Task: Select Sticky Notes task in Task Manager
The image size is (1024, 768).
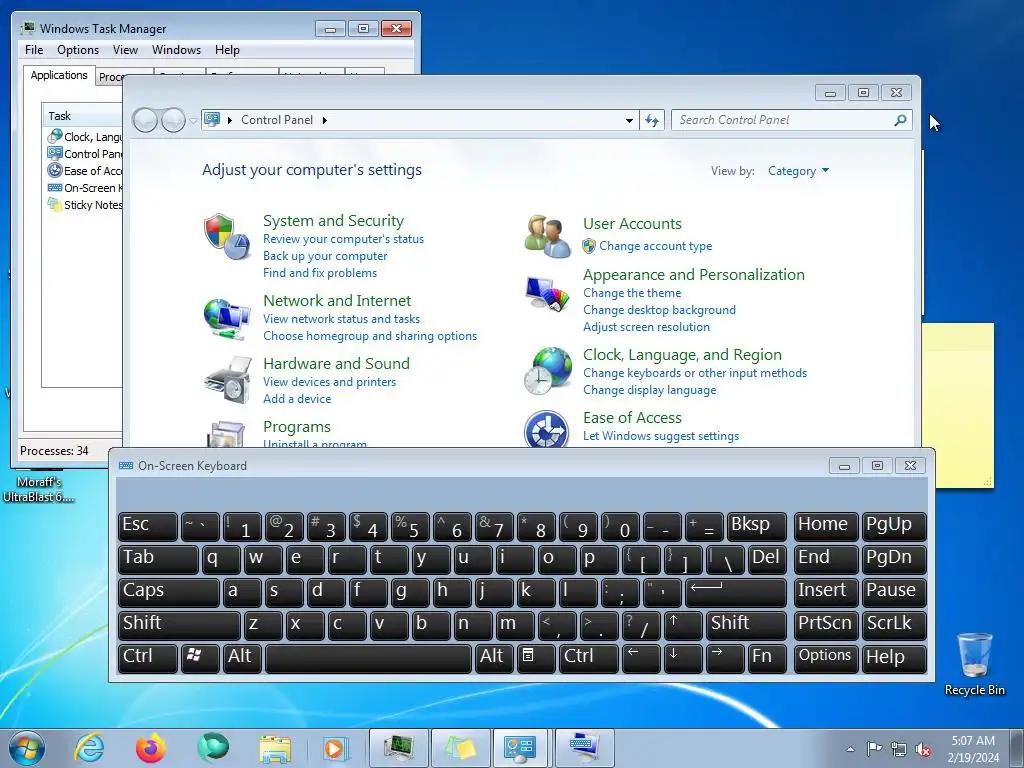Action: click(x=84, y=205)
